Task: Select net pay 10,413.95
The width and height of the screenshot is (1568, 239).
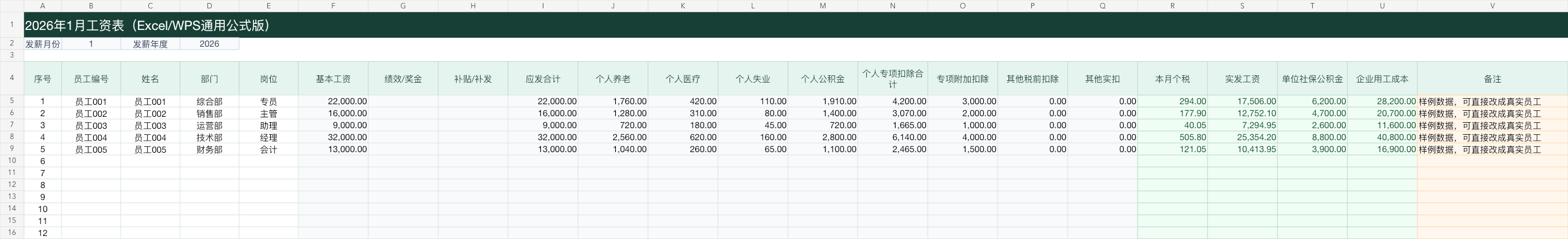Action: click(1242, 149)
